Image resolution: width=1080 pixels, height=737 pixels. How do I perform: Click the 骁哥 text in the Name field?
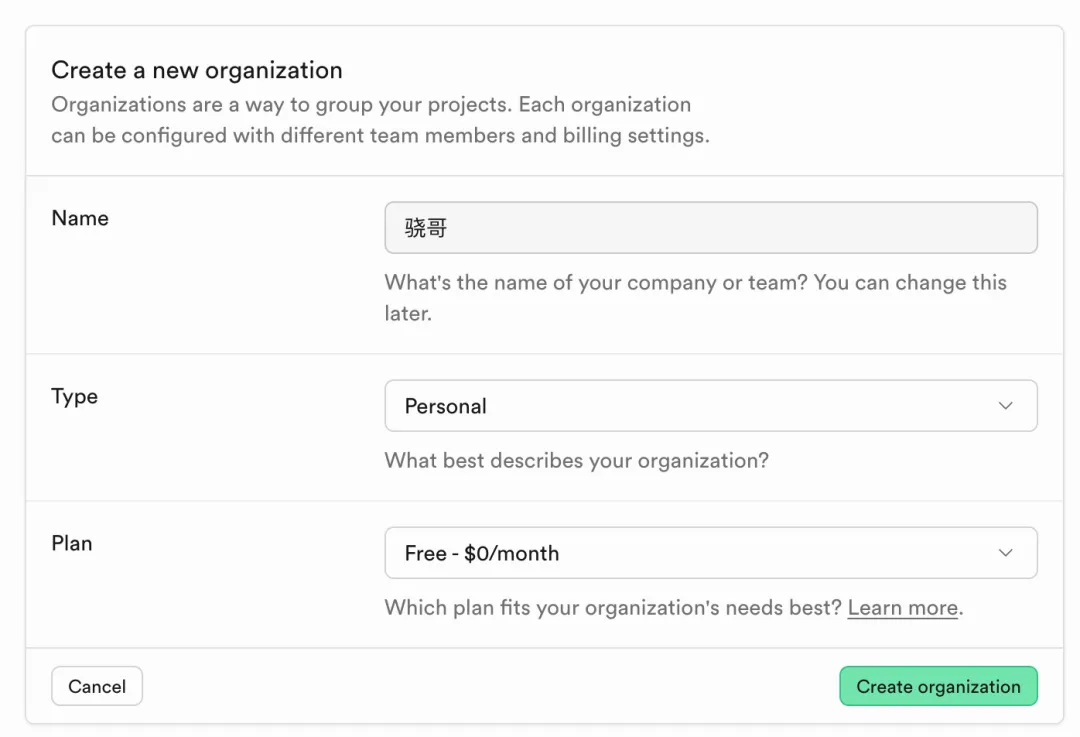(426, 228)
